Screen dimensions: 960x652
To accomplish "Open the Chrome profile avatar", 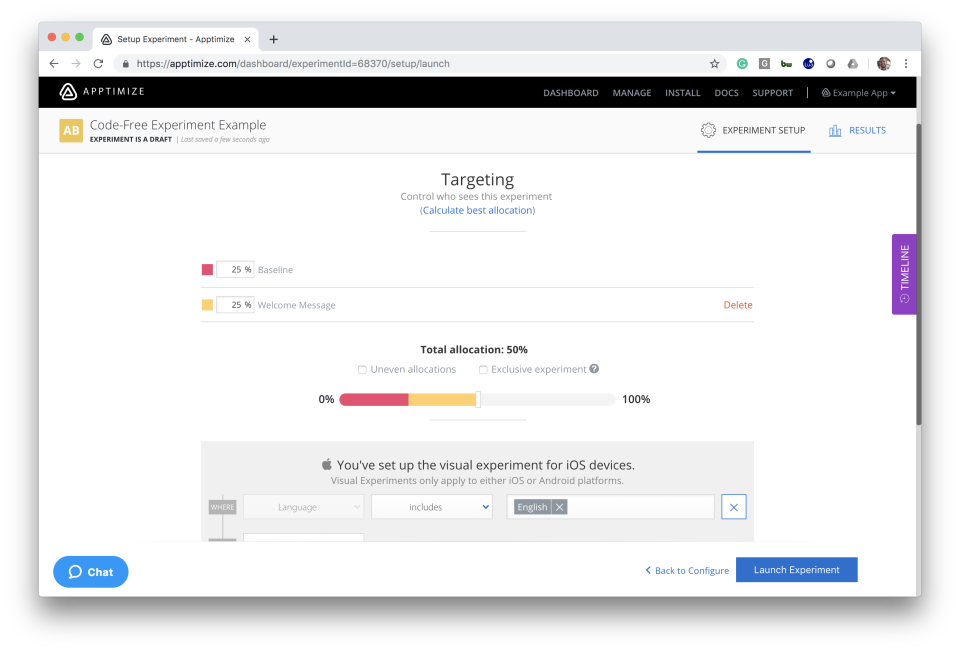I will 883,64.
